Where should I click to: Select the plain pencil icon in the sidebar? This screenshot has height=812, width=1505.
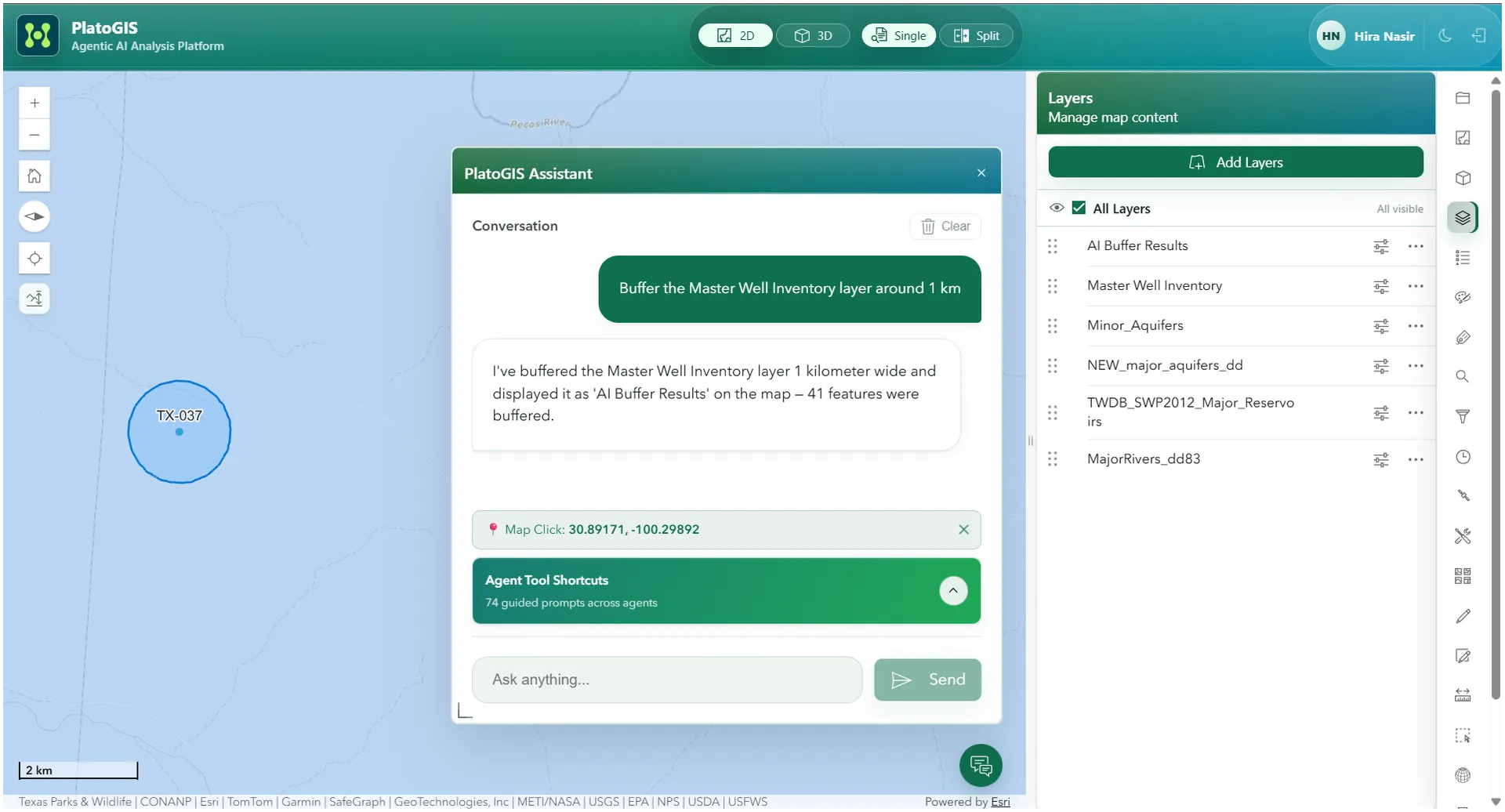click(x=1463, y=616)
